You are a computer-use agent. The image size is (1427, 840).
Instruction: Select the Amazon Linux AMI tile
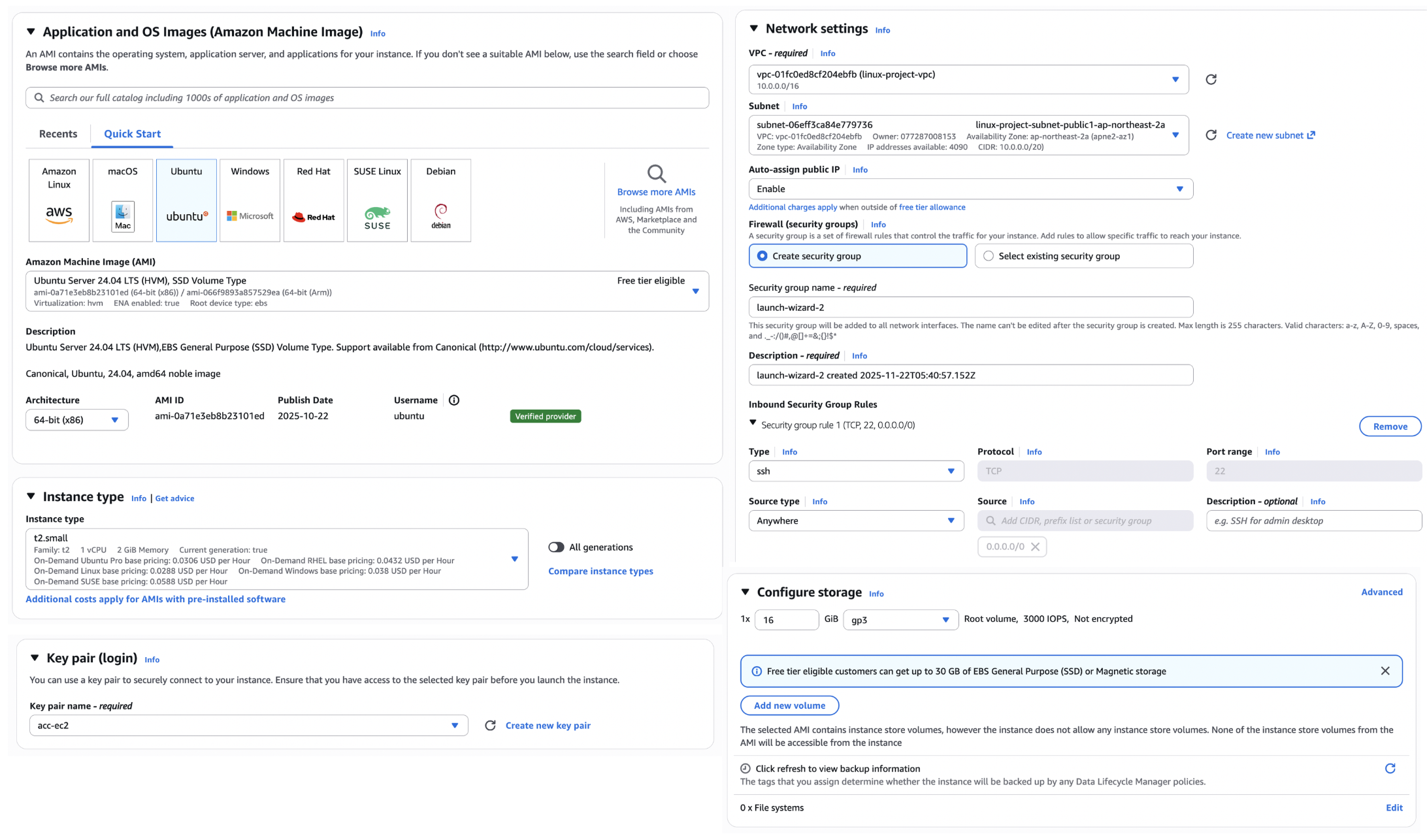[x=59, y=201]
